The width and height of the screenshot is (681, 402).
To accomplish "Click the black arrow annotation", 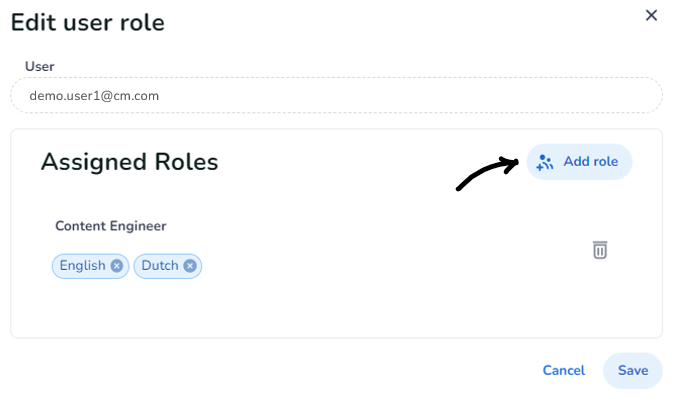I will [490, 172].
